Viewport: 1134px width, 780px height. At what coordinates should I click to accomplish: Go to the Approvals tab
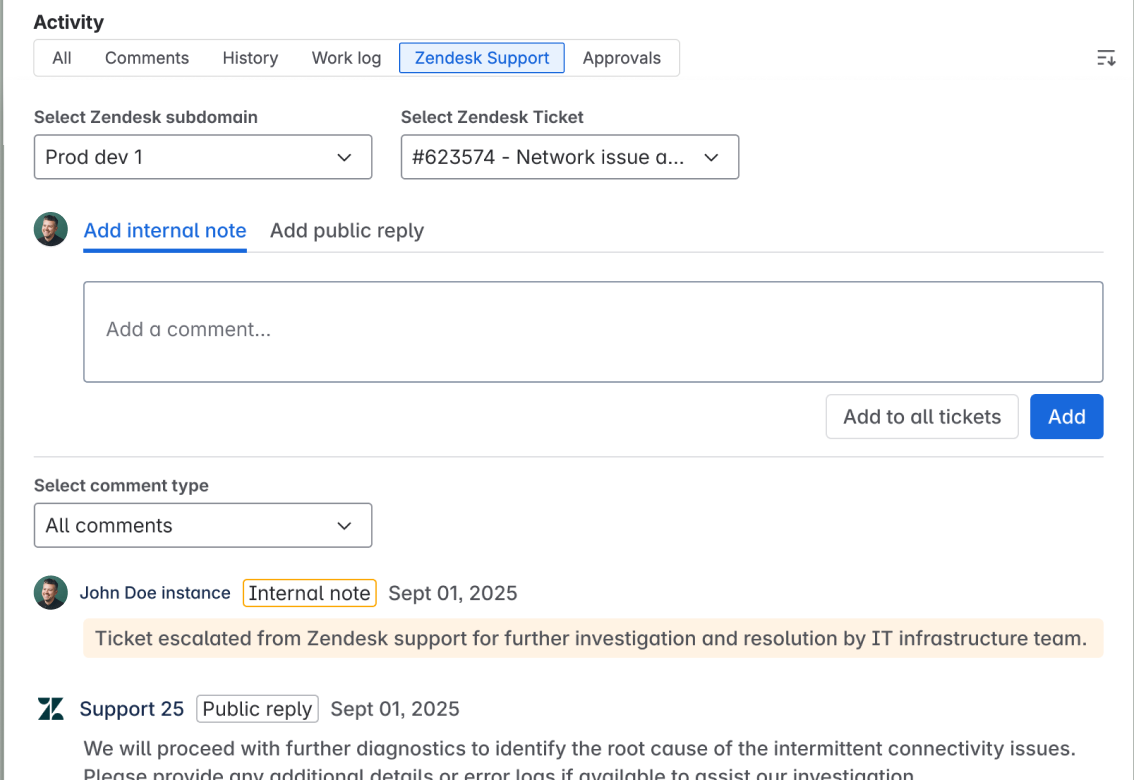point(621,58)
